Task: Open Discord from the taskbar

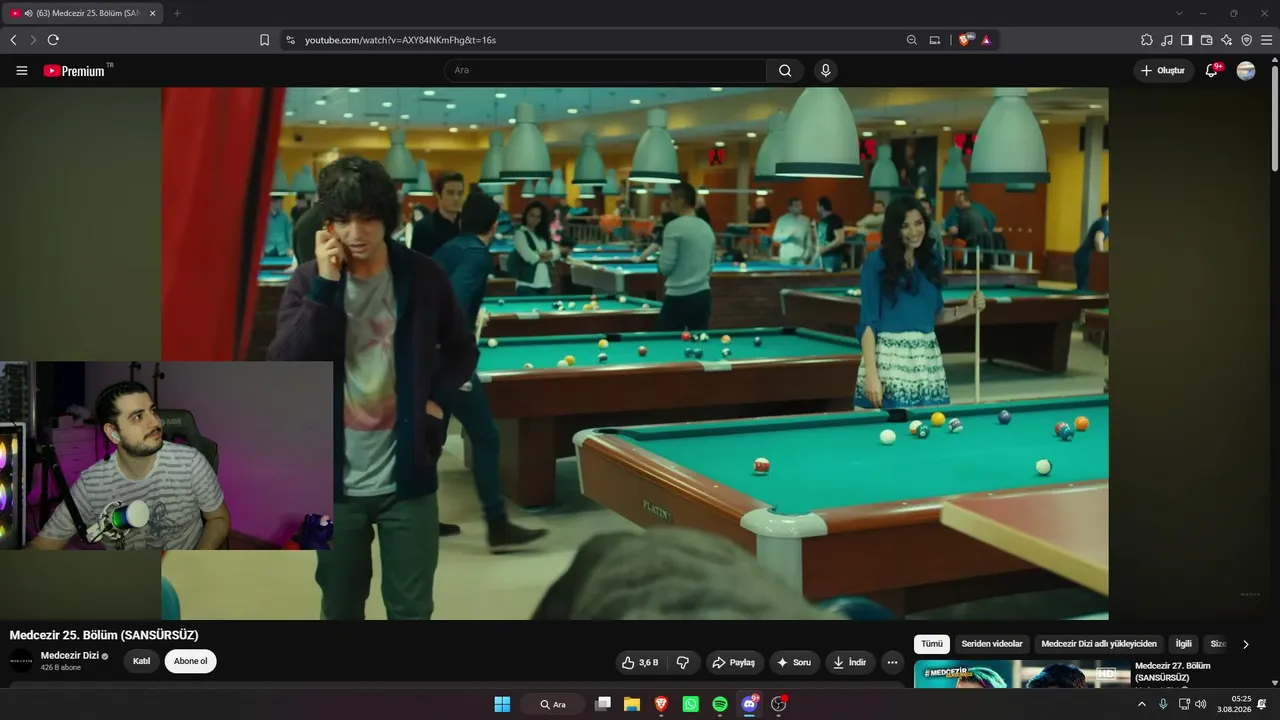Action: tap(749, 704)
